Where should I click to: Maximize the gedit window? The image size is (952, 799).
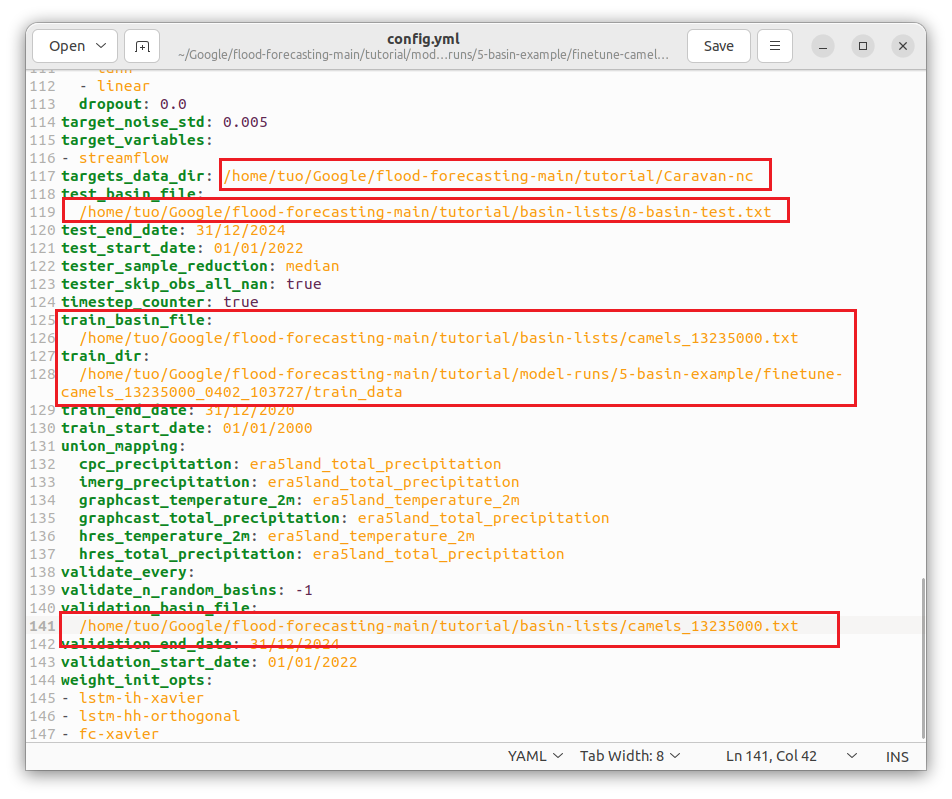point(863,46)
